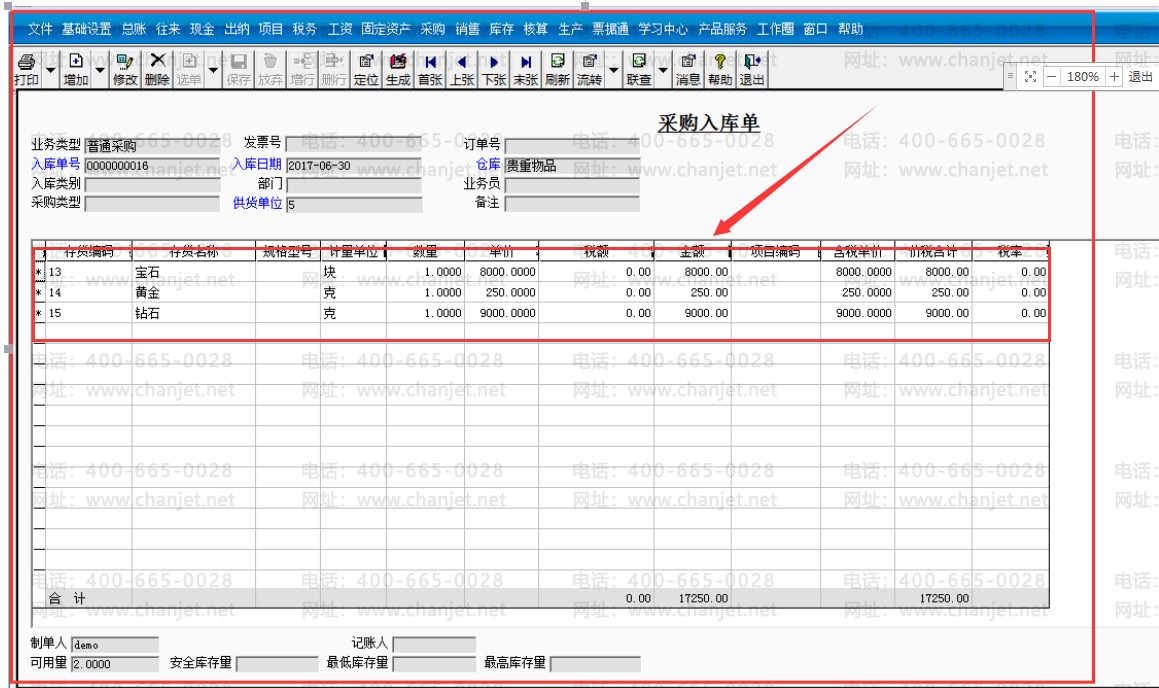Click the 备注 input field
This screenshot has height=688, width=1159.
point(572,204)
